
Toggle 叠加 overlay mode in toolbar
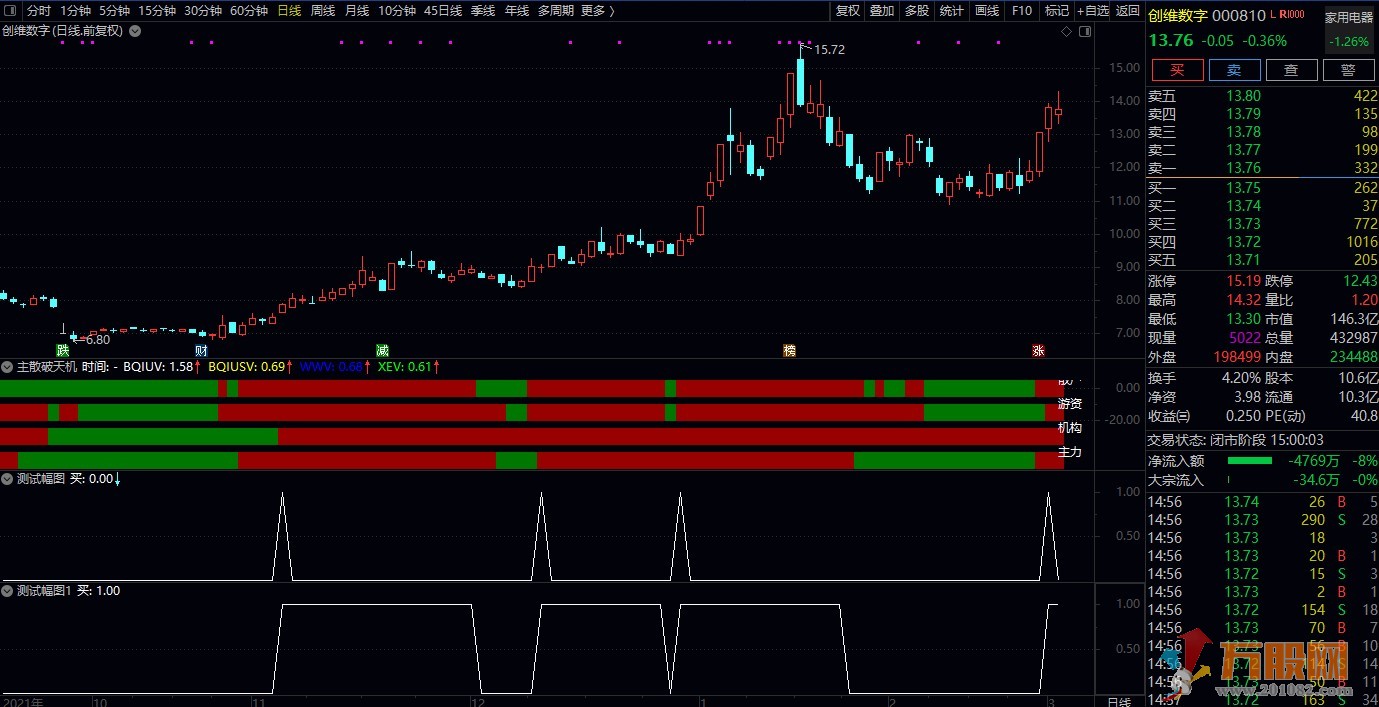click(882, 11)
